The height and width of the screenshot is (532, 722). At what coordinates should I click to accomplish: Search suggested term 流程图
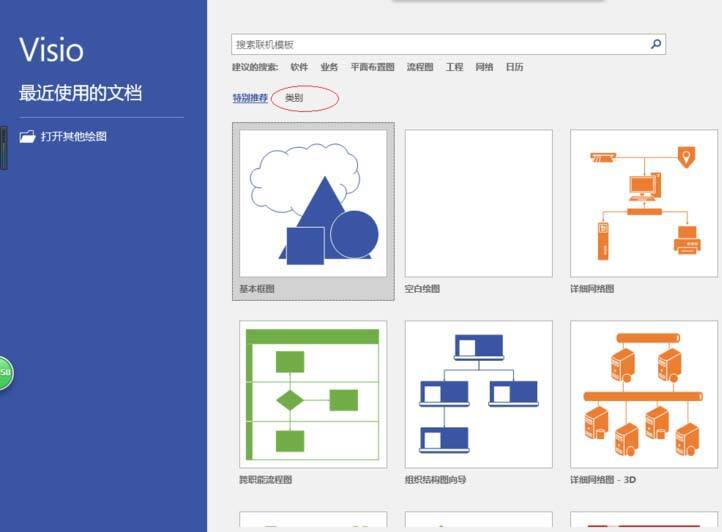pos(419,67)
